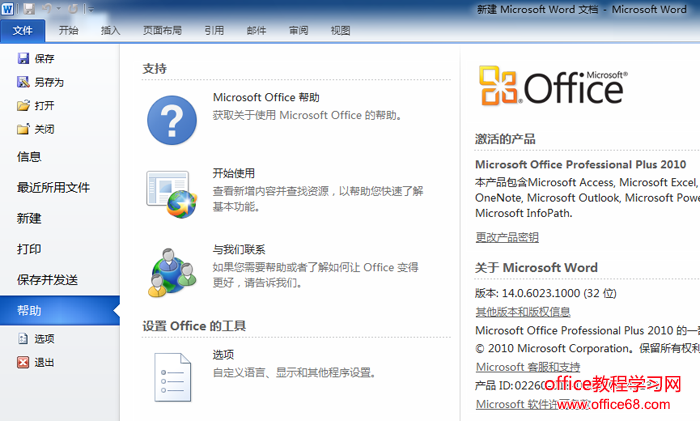
Task: Click the 关于 Microsoft Word heading
Action: tap(536, 267)
